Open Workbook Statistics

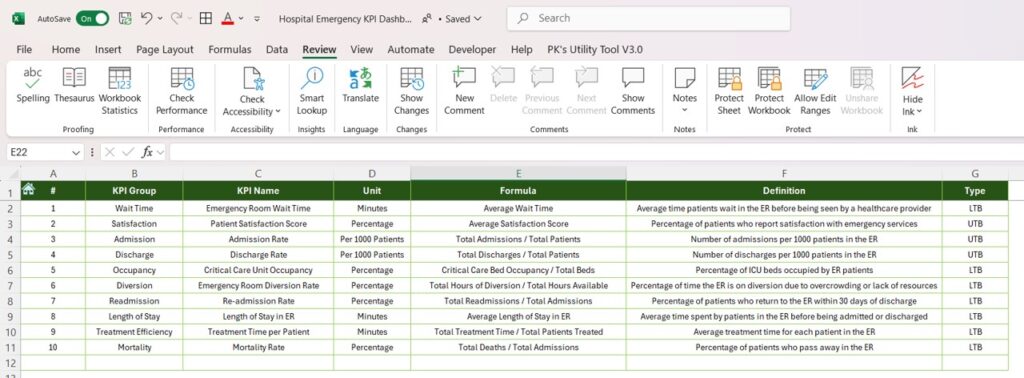[x=120, y=91]
